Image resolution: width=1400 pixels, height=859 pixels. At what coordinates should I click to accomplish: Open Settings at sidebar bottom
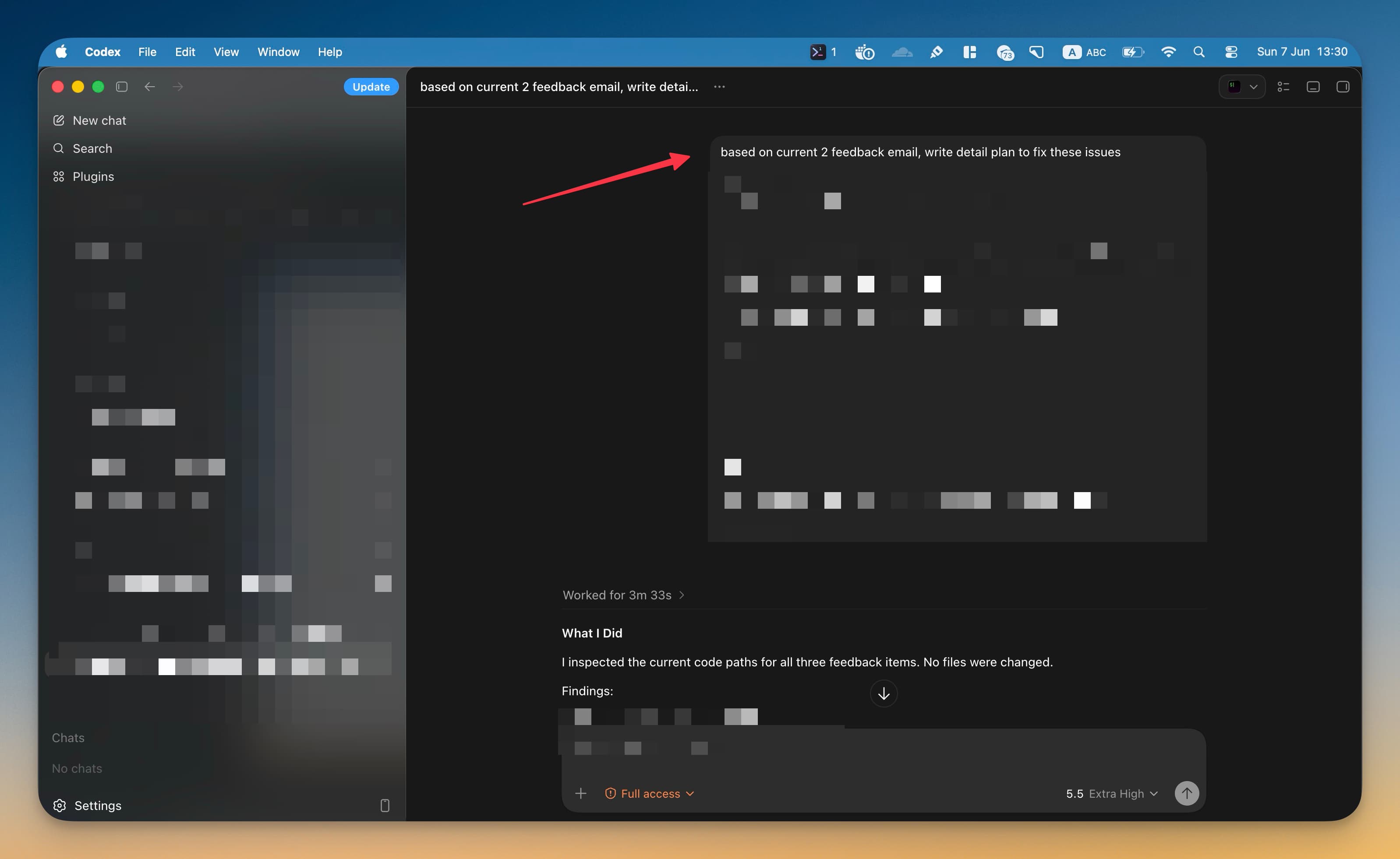87,806
